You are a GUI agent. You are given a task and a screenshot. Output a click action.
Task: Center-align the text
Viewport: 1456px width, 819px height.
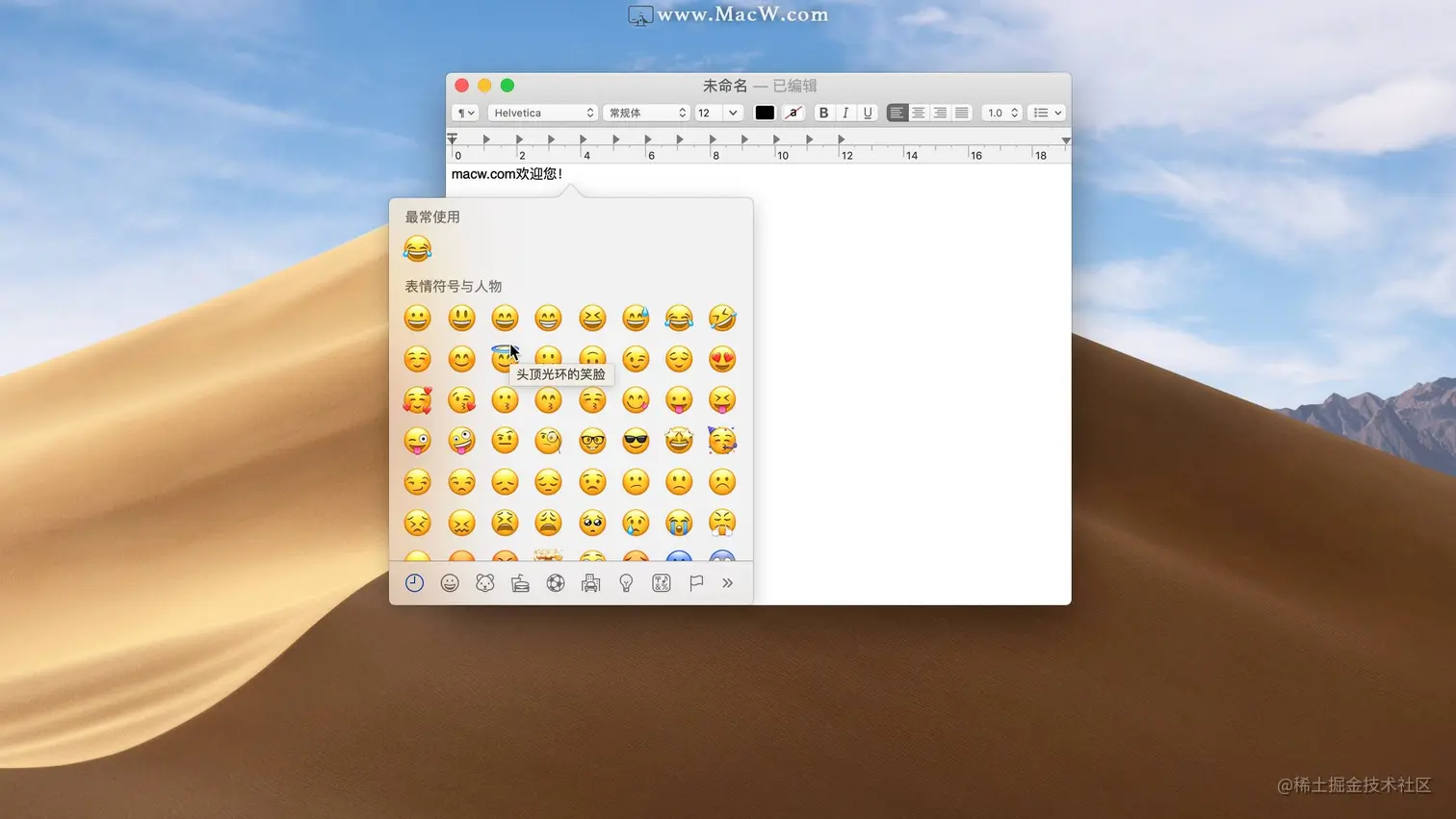click(919, 113)
